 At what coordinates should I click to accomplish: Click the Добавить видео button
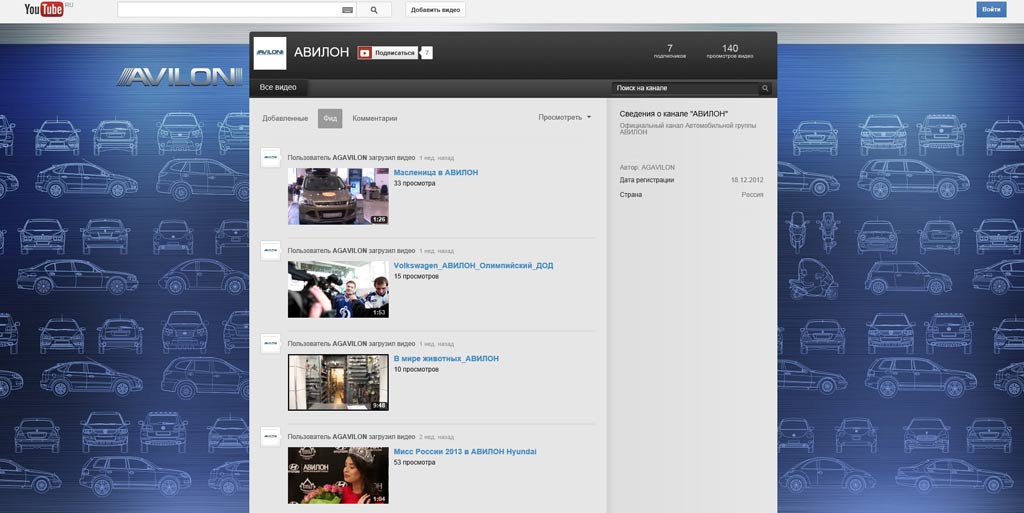pos(436,10)
